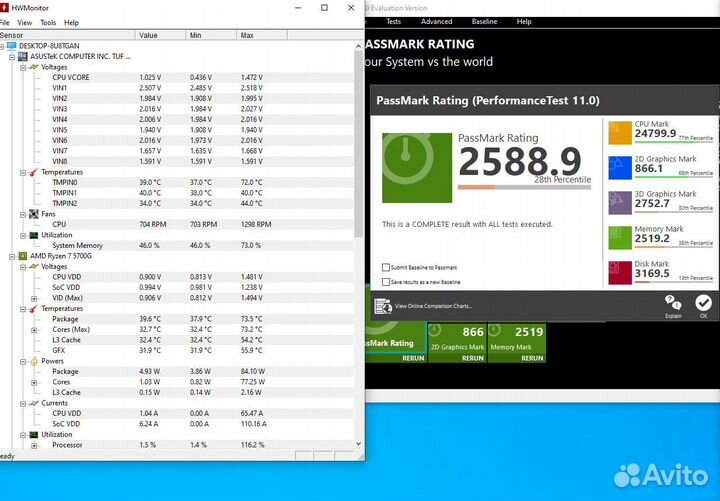Expand the Processor utilization row
The image size is (720, 501).
tap(34, 445)
